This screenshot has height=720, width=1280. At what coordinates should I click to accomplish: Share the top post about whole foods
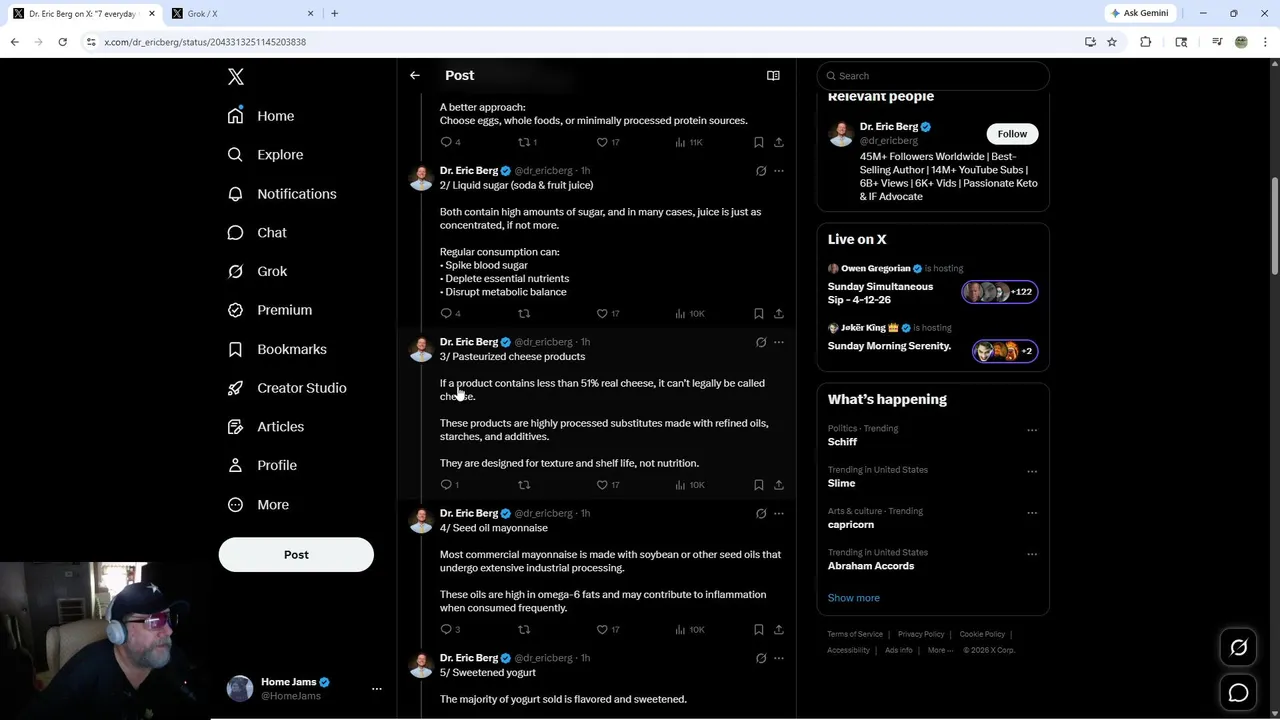[779, 142]
